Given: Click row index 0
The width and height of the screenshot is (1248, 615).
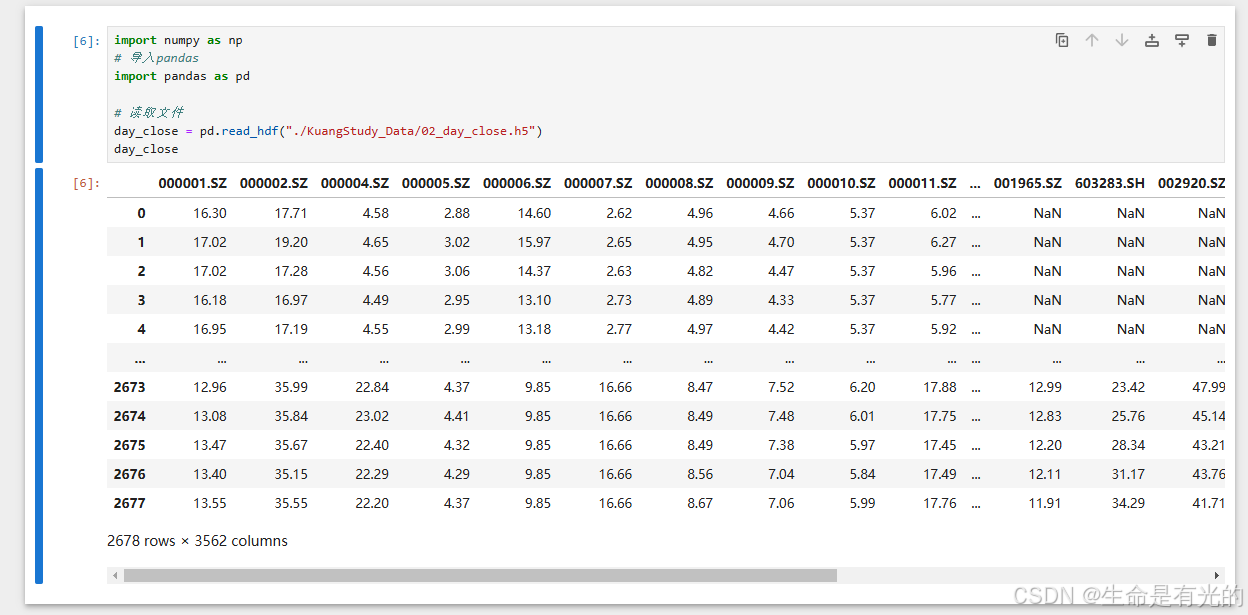Looking at the screenshot, I should pyautogui.click(x=141, y=213).
